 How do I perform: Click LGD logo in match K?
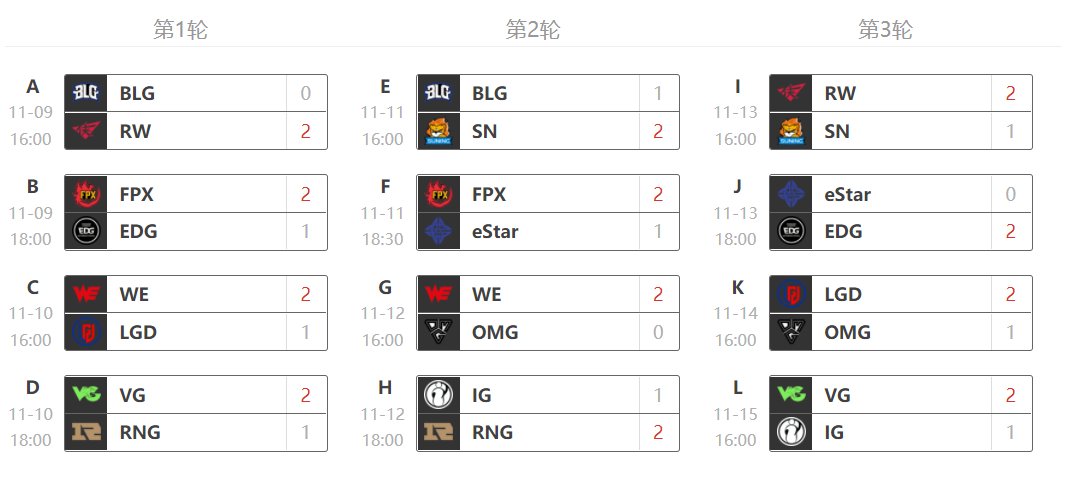coord(791,295)
